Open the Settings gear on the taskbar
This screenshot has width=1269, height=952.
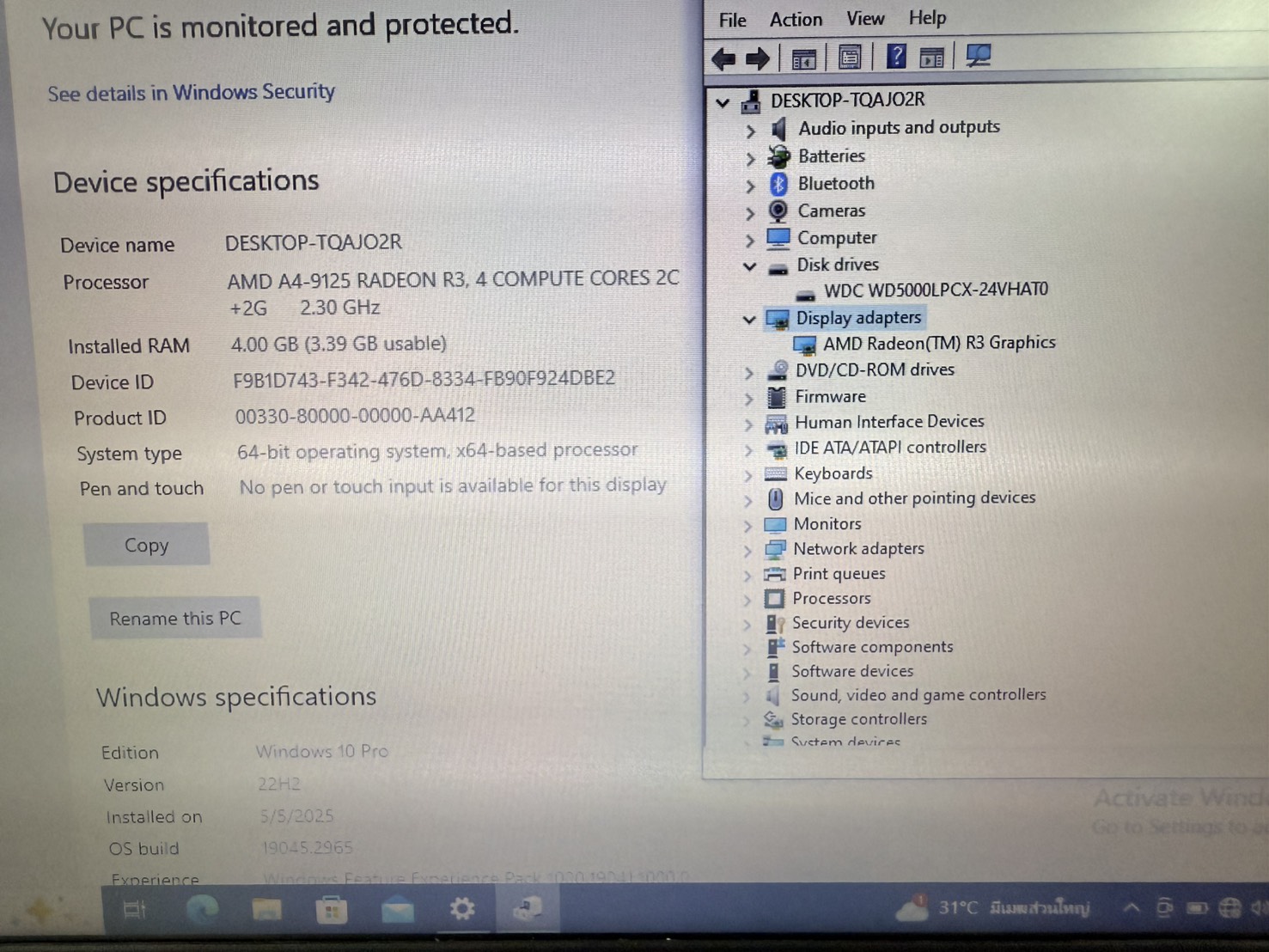click(x=463, y=909)
